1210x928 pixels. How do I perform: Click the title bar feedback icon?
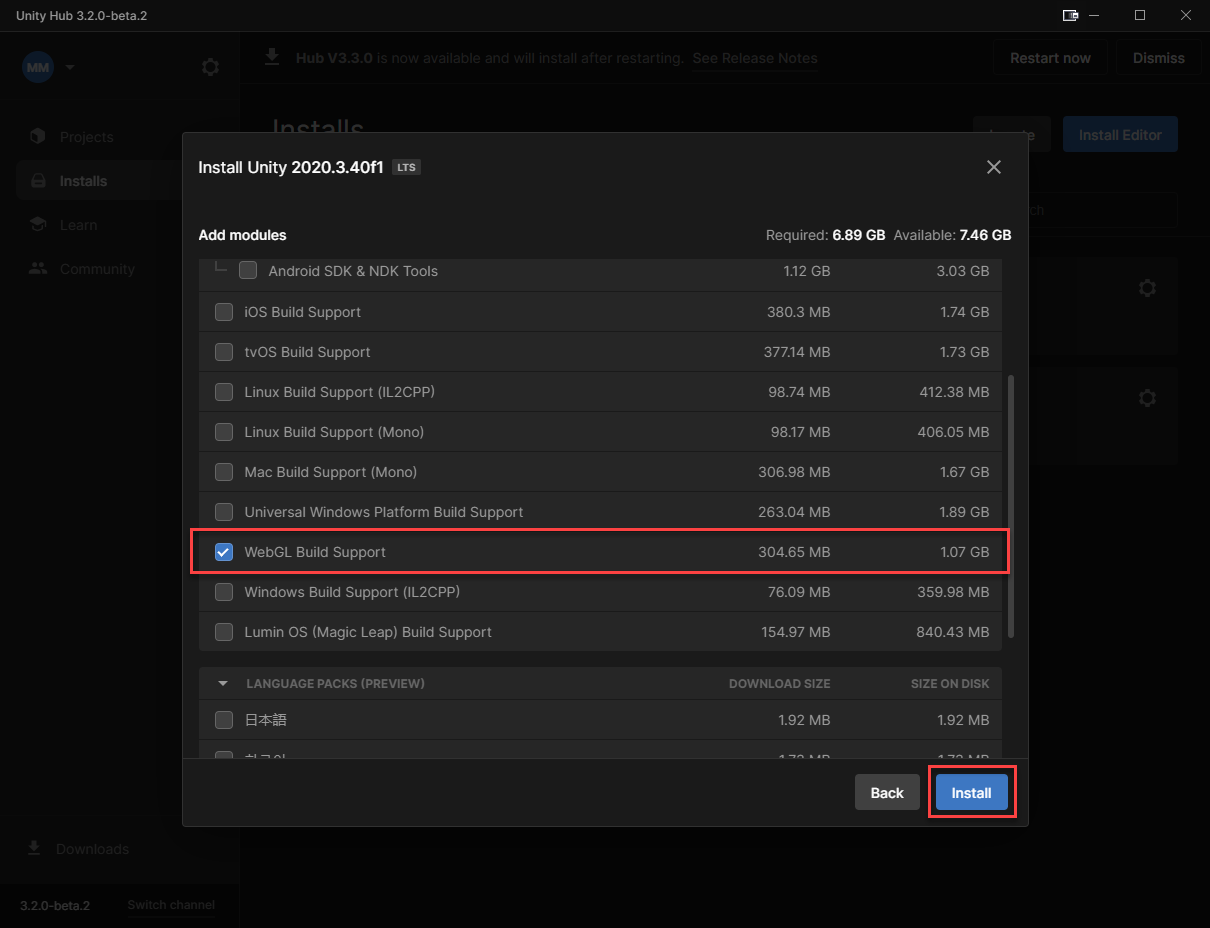point(1070,15)
